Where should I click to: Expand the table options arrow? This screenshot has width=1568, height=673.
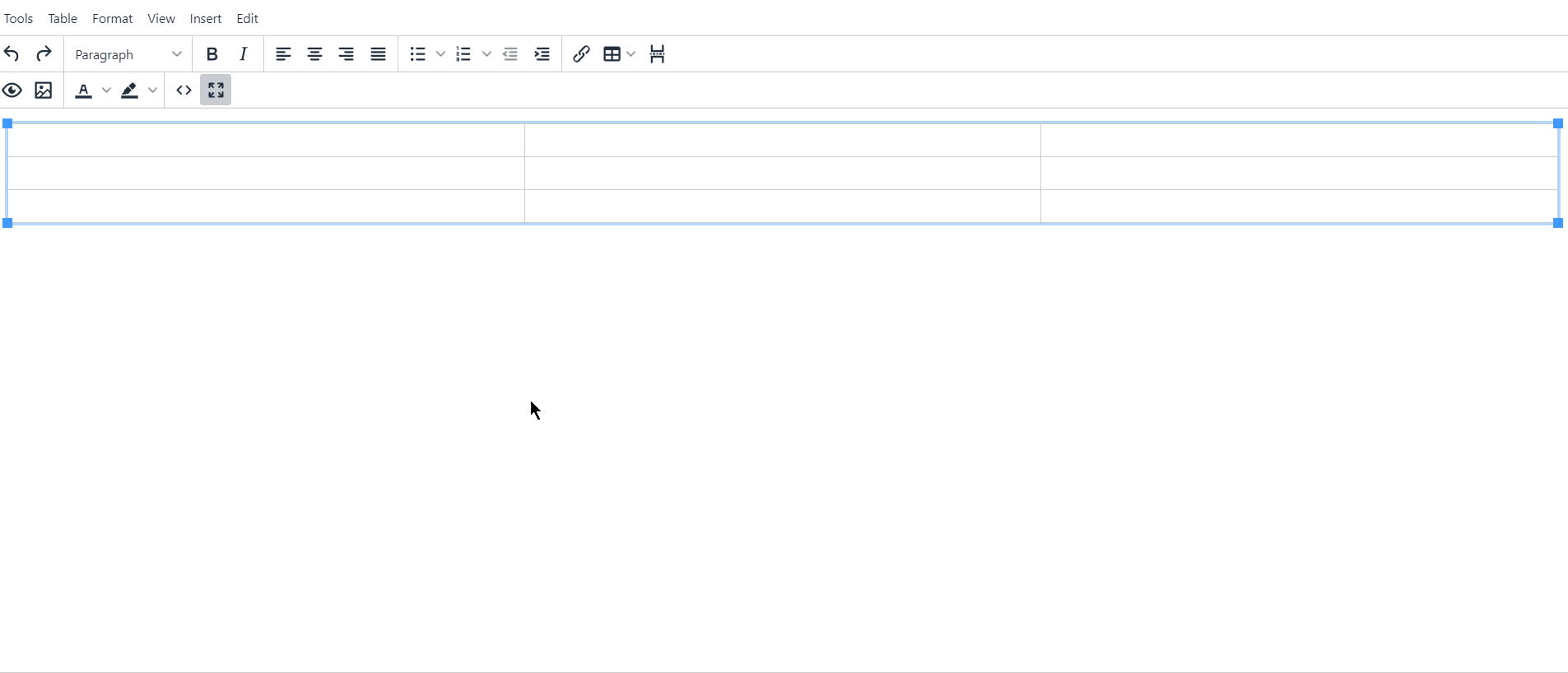coord(631,54)
